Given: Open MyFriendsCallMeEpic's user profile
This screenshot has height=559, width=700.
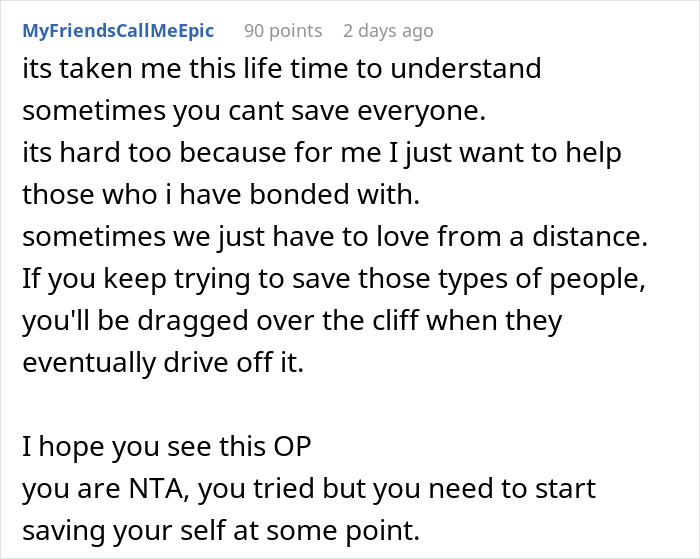Looking at the screenshot, I should [117, 31].
